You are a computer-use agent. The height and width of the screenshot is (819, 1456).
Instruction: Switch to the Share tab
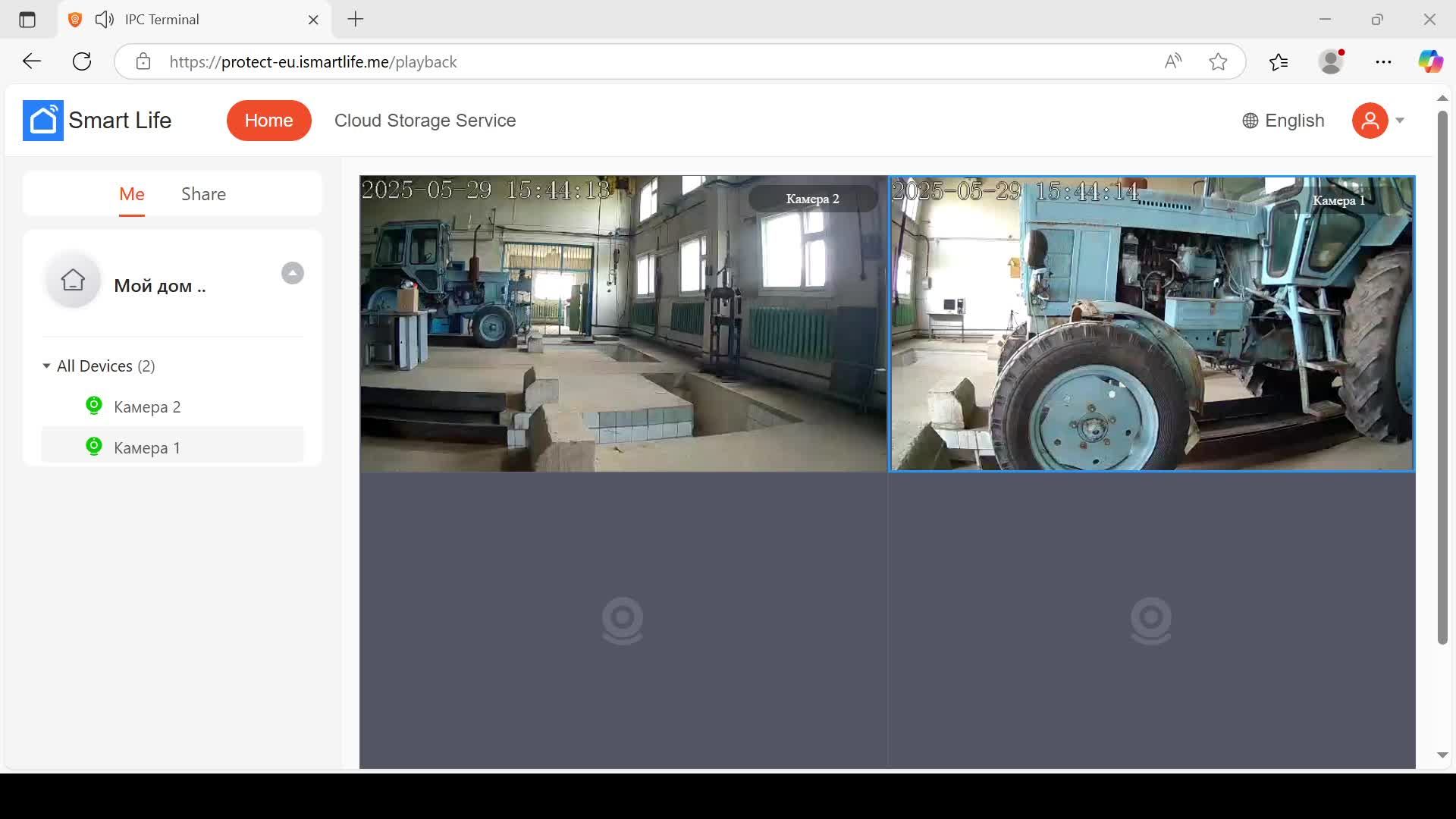click(203, 194)
